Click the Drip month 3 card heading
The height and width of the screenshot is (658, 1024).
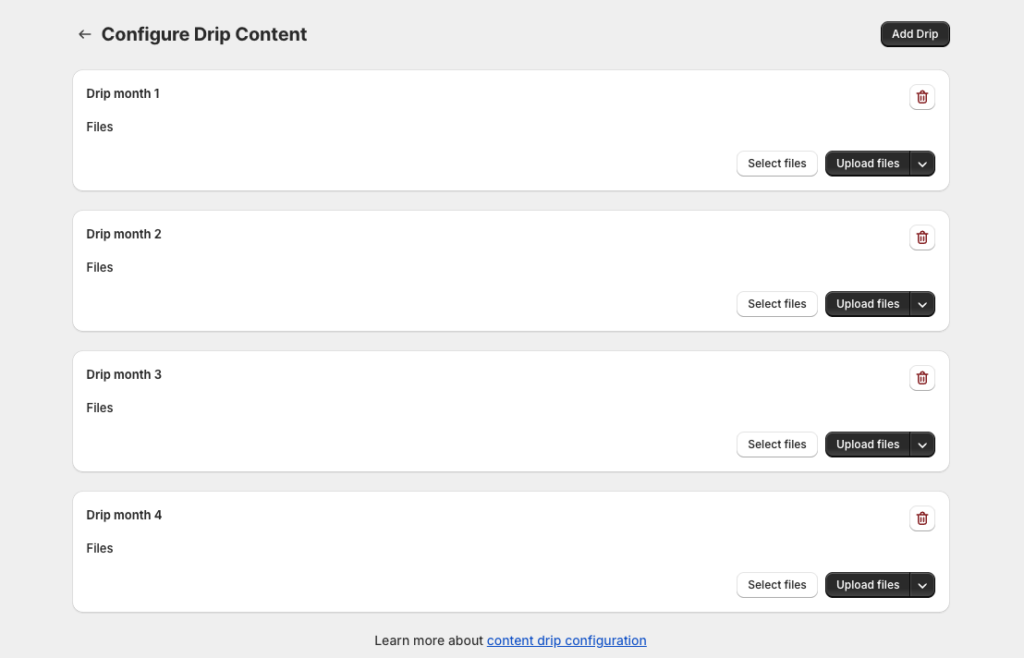(124, 375)
